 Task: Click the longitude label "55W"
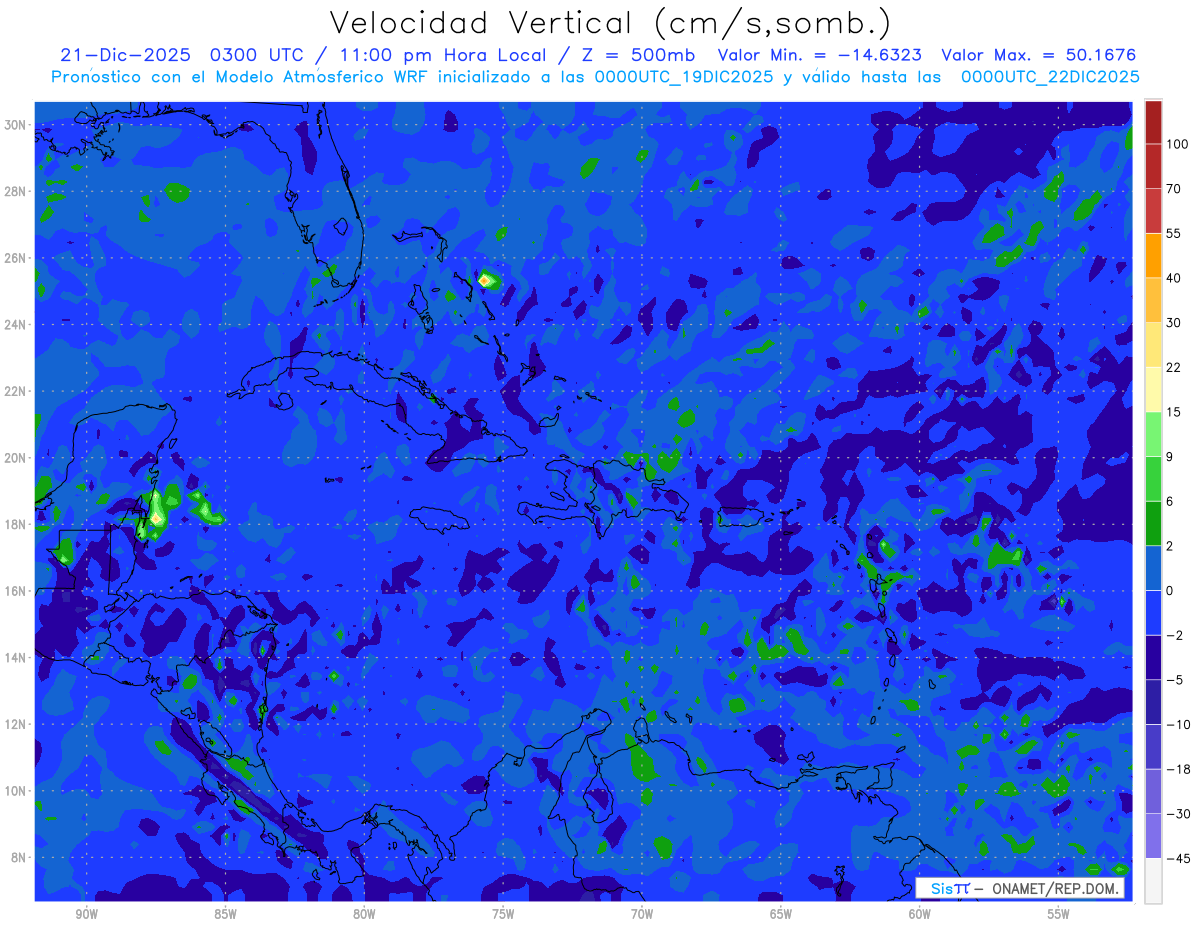1059,914
